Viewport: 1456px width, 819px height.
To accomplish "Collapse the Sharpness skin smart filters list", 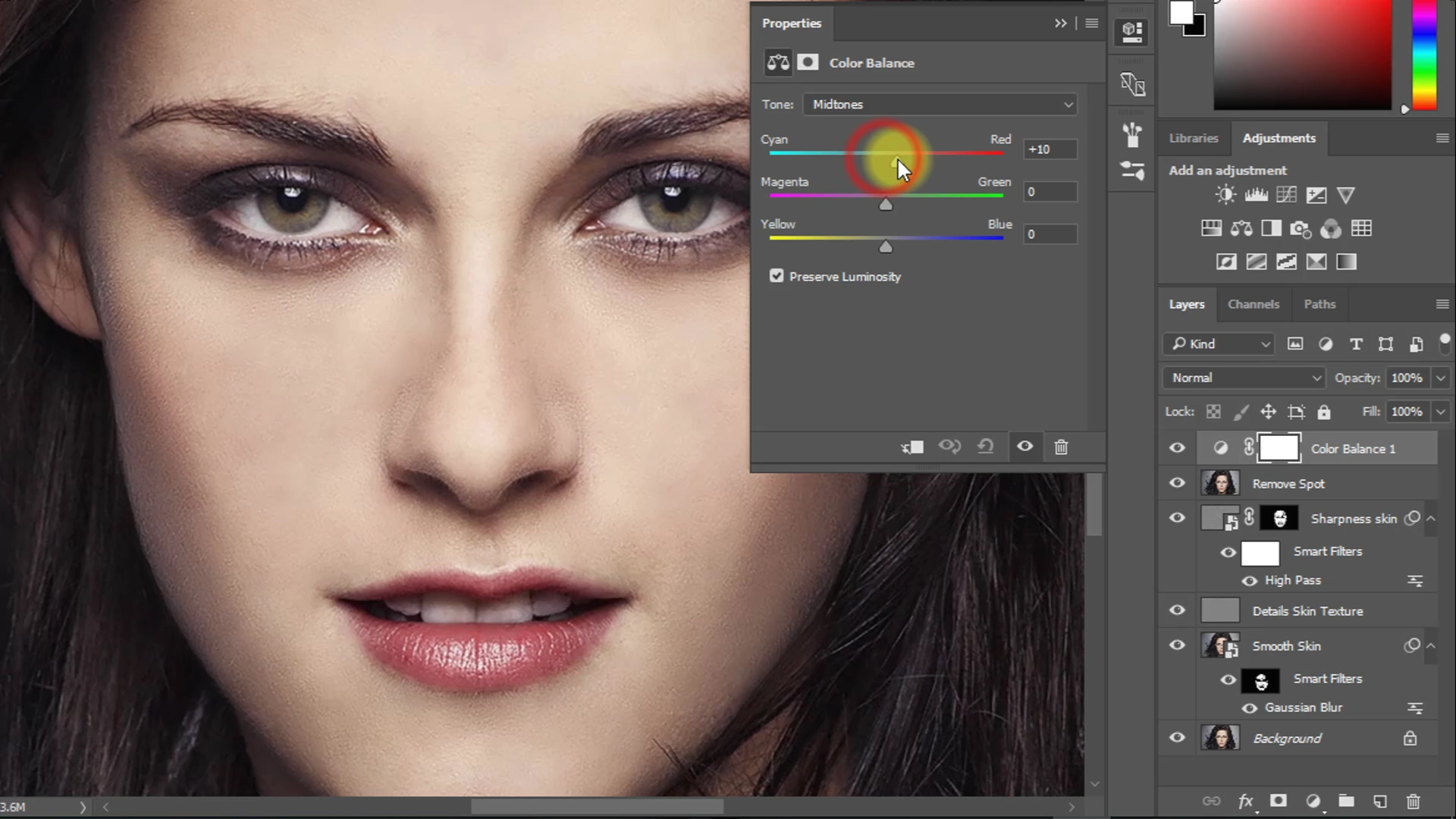I will (1432, 518).
